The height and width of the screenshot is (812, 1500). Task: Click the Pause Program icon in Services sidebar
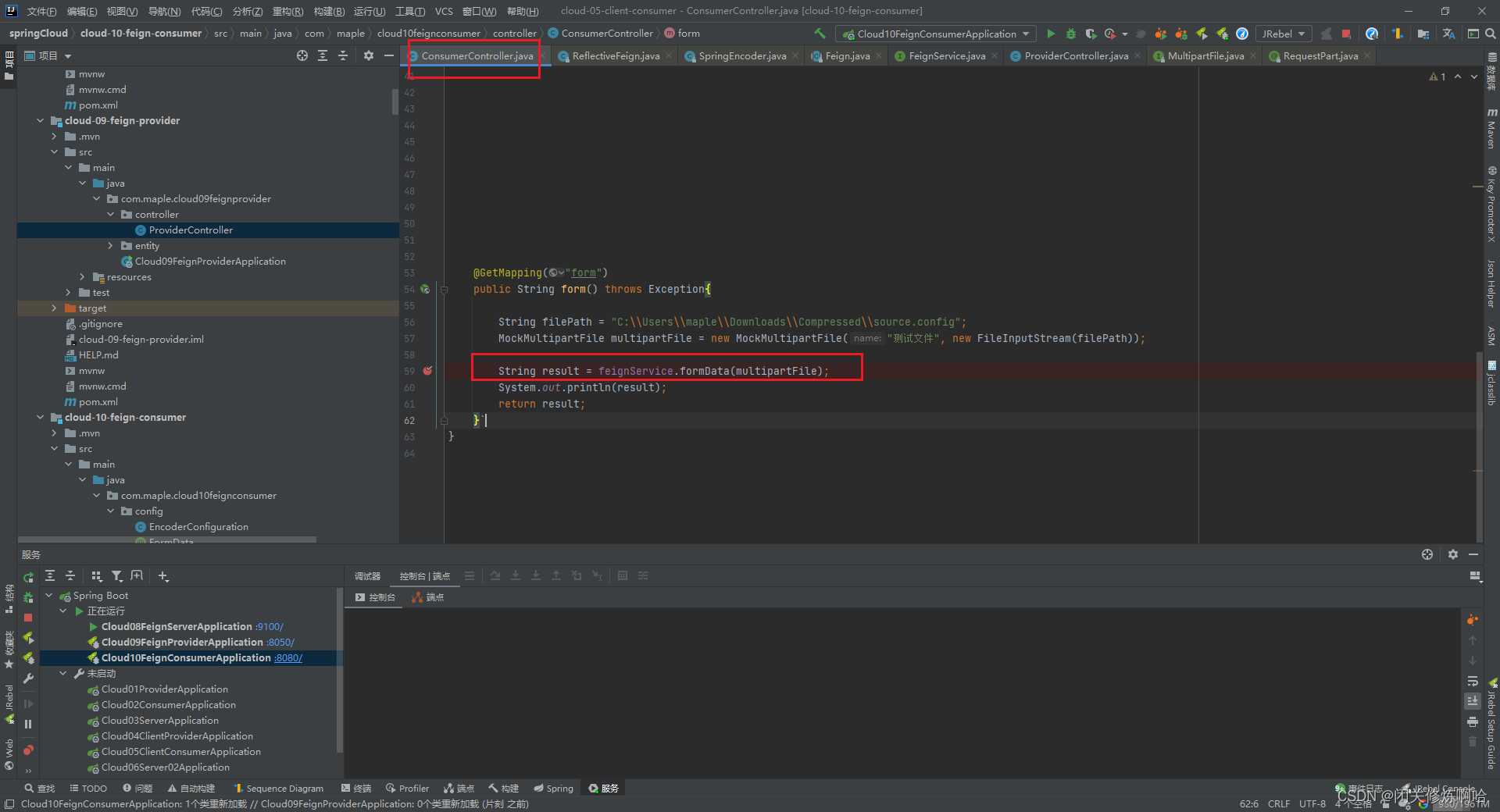click(28, 724)
